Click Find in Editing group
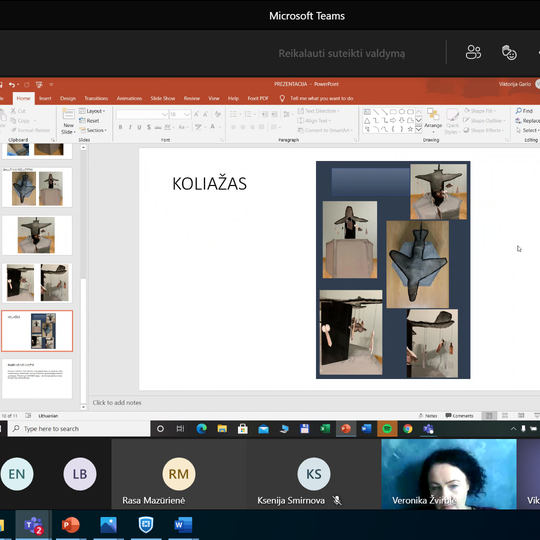Screen dimensions: 540x540 point(524,111)
